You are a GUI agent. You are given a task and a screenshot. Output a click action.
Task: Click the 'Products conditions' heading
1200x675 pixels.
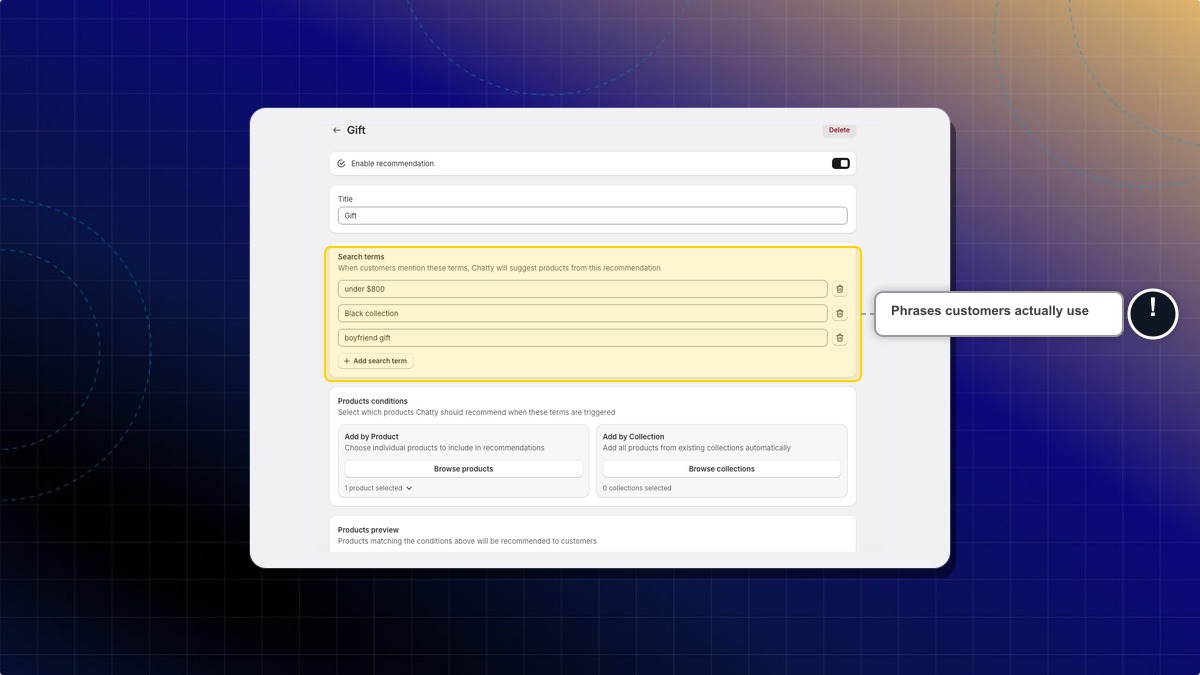373,401
